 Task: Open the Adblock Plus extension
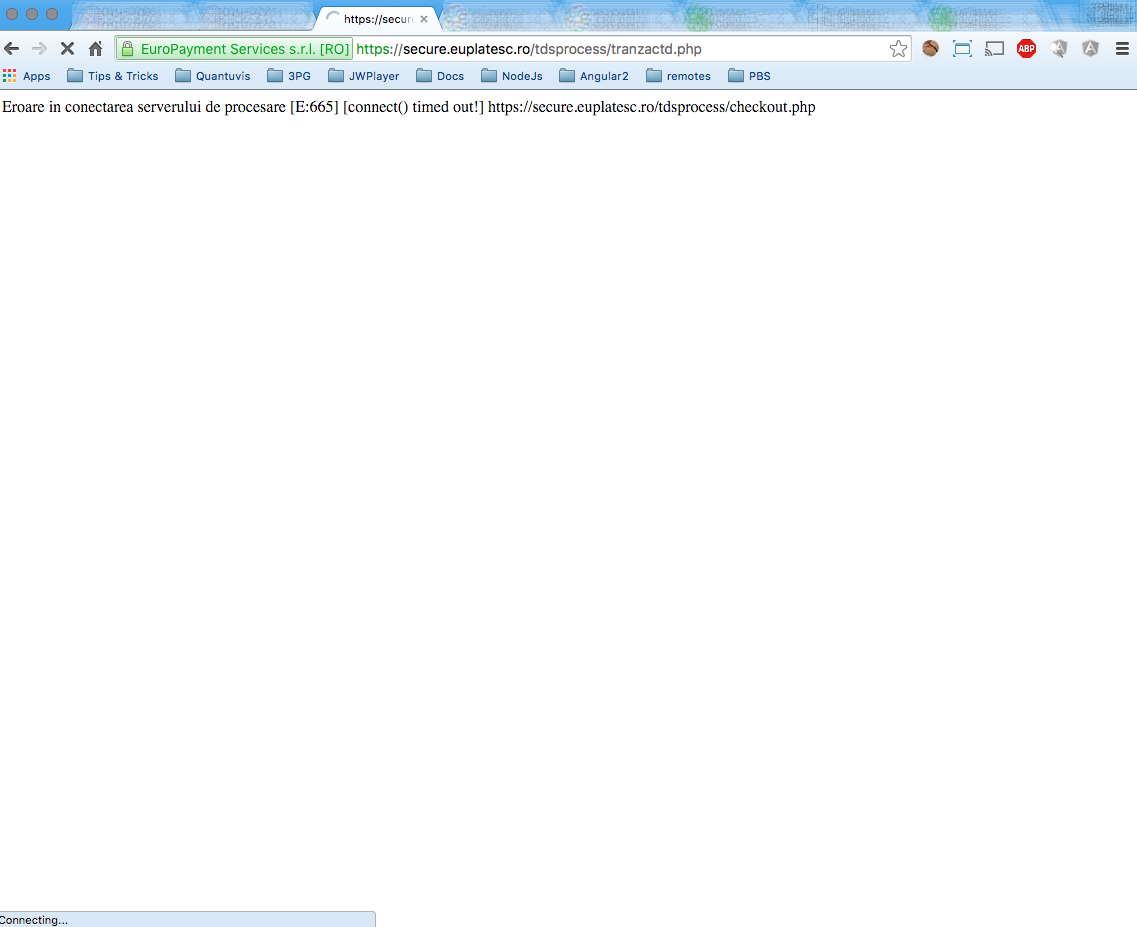1026,48
